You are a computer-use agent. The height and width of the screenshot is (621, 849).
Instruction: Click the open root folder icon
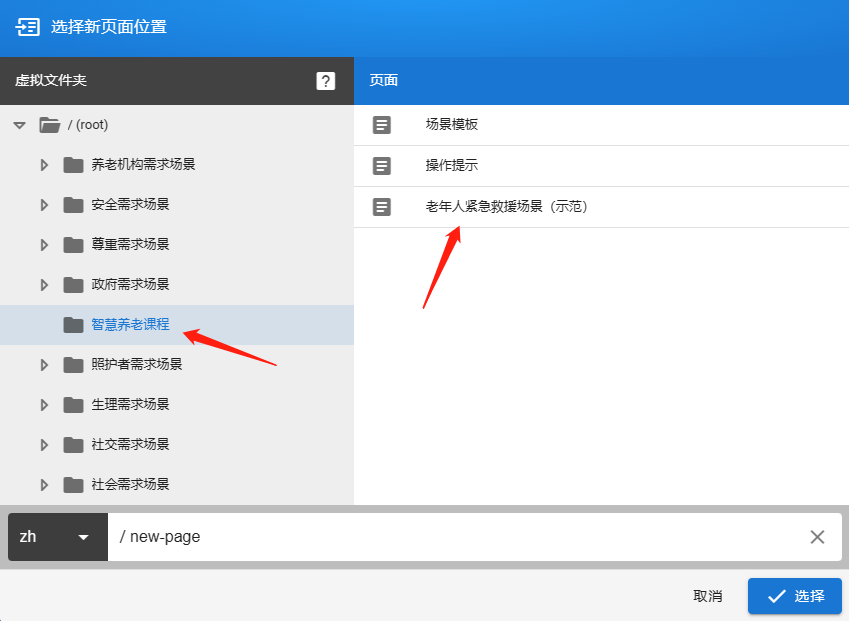tap(49, 125)
